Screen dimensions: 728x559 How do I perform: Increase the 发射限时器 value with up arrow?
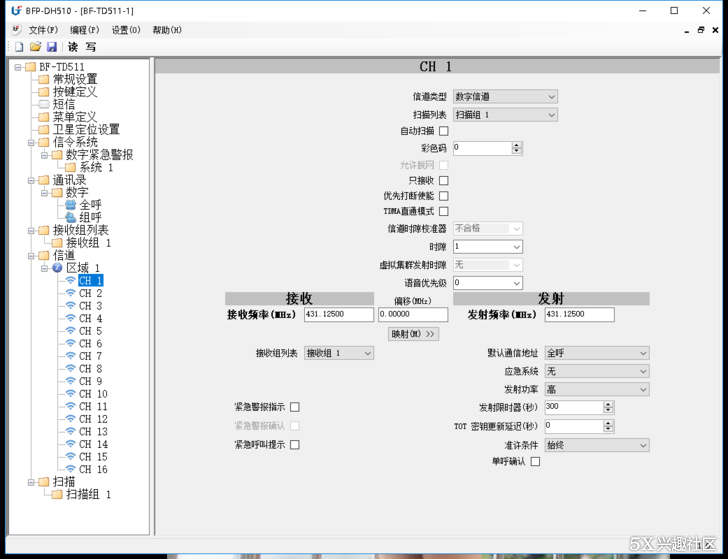608,404
